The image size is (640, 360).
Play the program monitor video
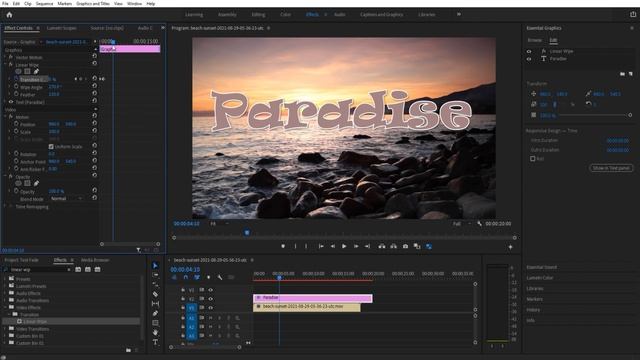click(344, 246)
